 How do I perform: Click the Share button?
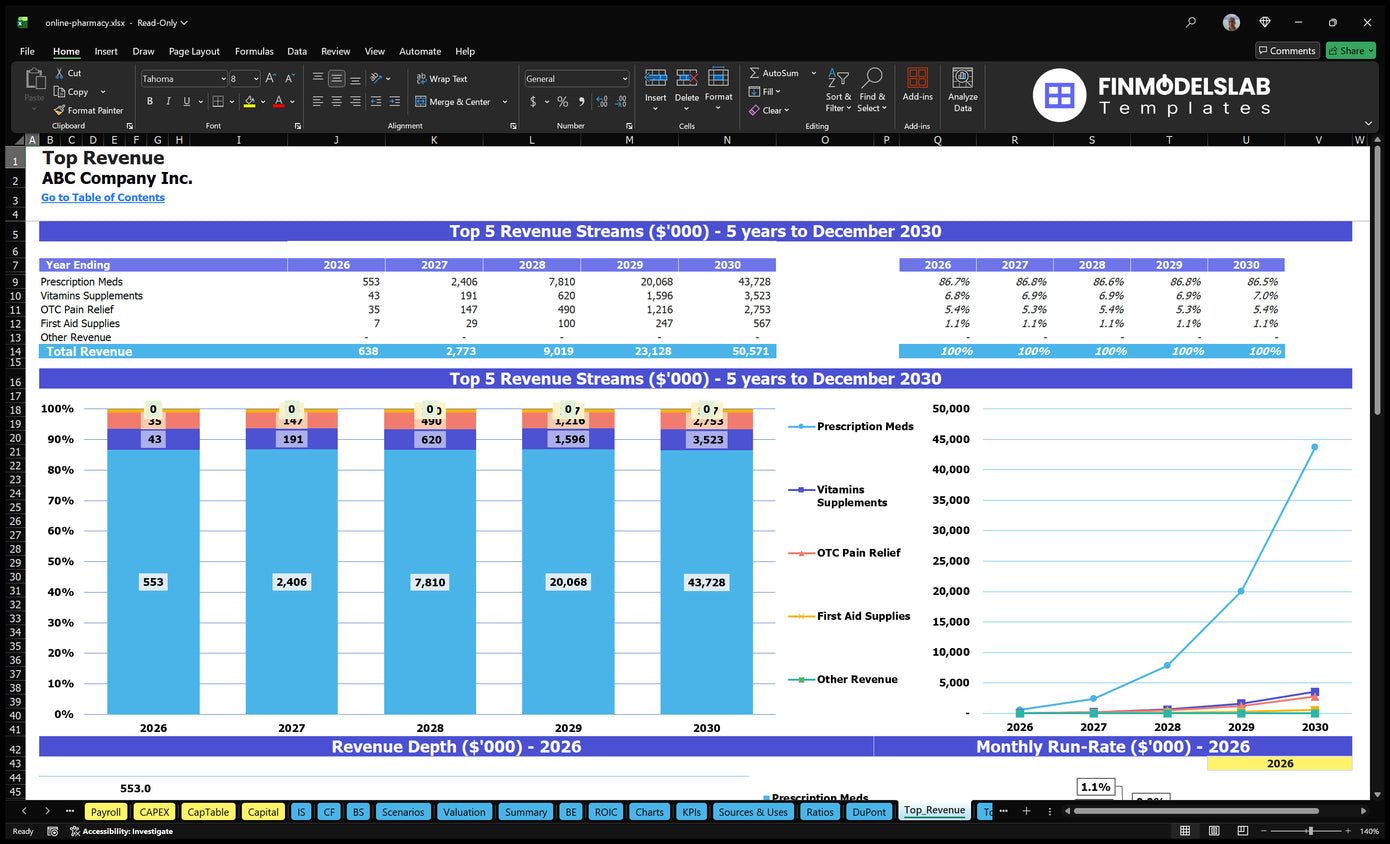[x=1349, y=50]
